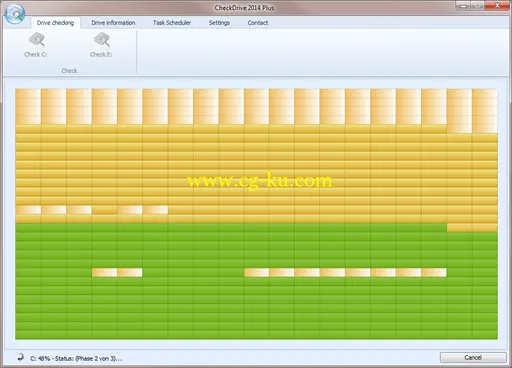
Task: Cancel the running drive check
Action: click(473, 357)
